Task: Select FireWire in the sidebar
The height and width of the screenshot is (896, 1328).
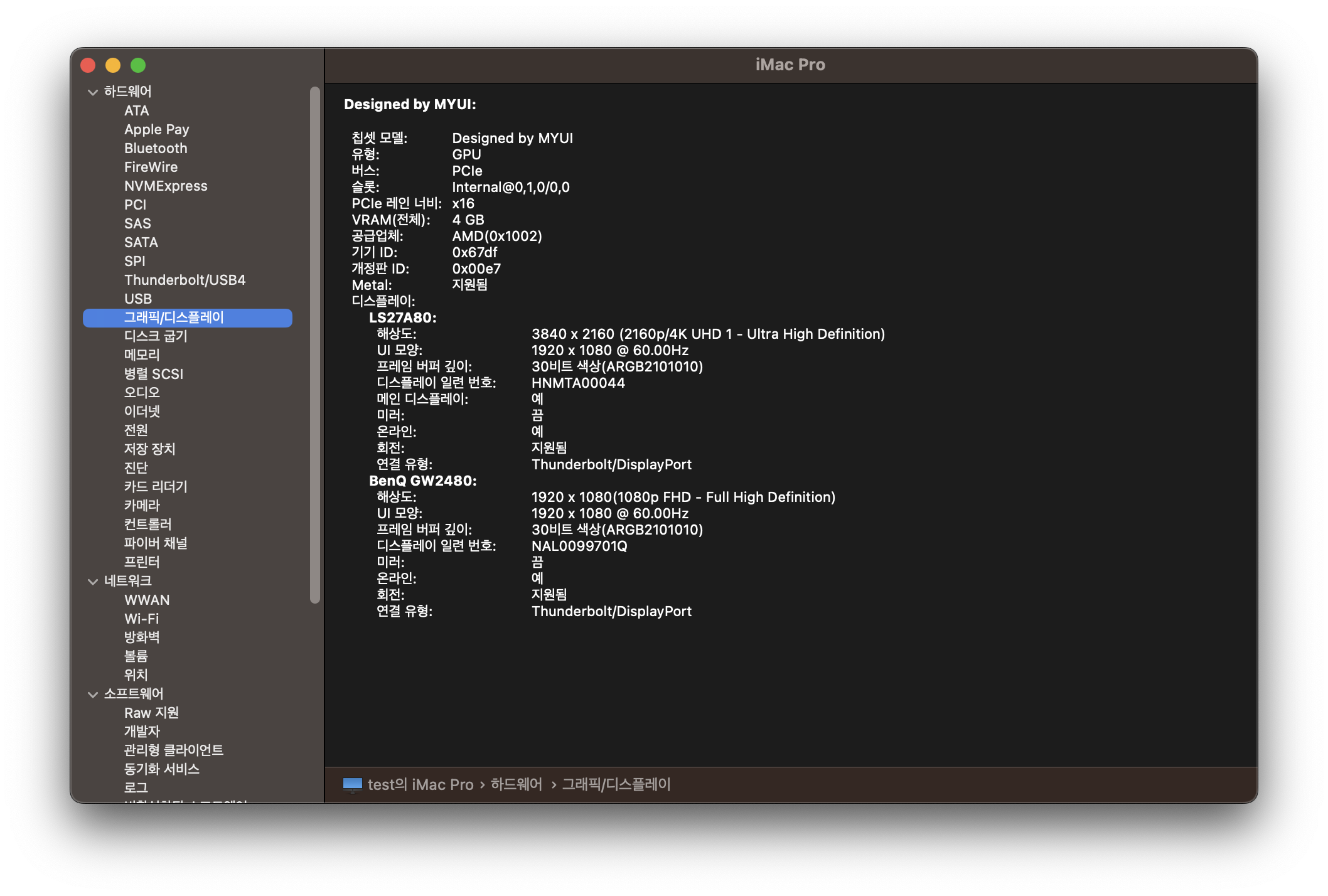Action: click(151, 168)
